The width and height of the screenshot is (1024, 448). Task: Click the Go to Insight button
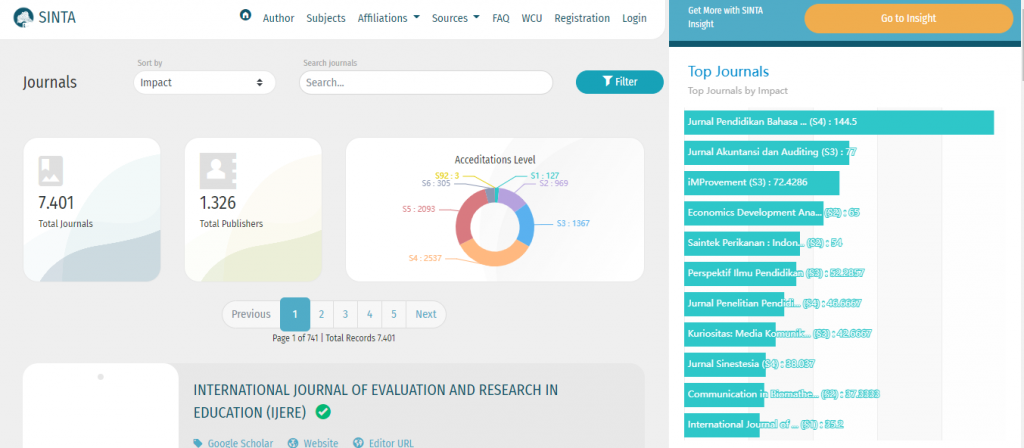coord(908,19)
